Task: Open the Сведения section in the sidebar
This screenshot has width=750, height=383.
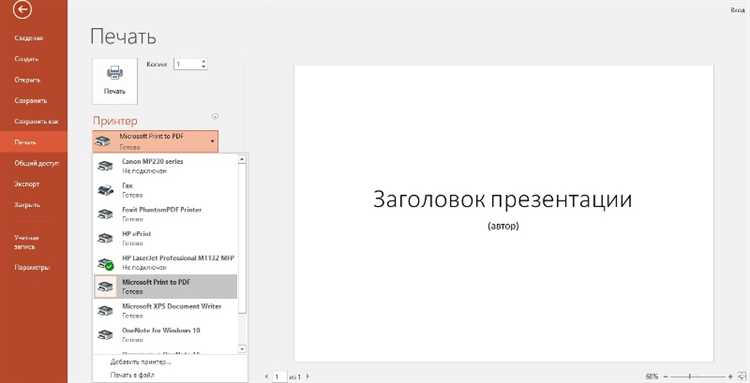Action: (x=29, y=38)
